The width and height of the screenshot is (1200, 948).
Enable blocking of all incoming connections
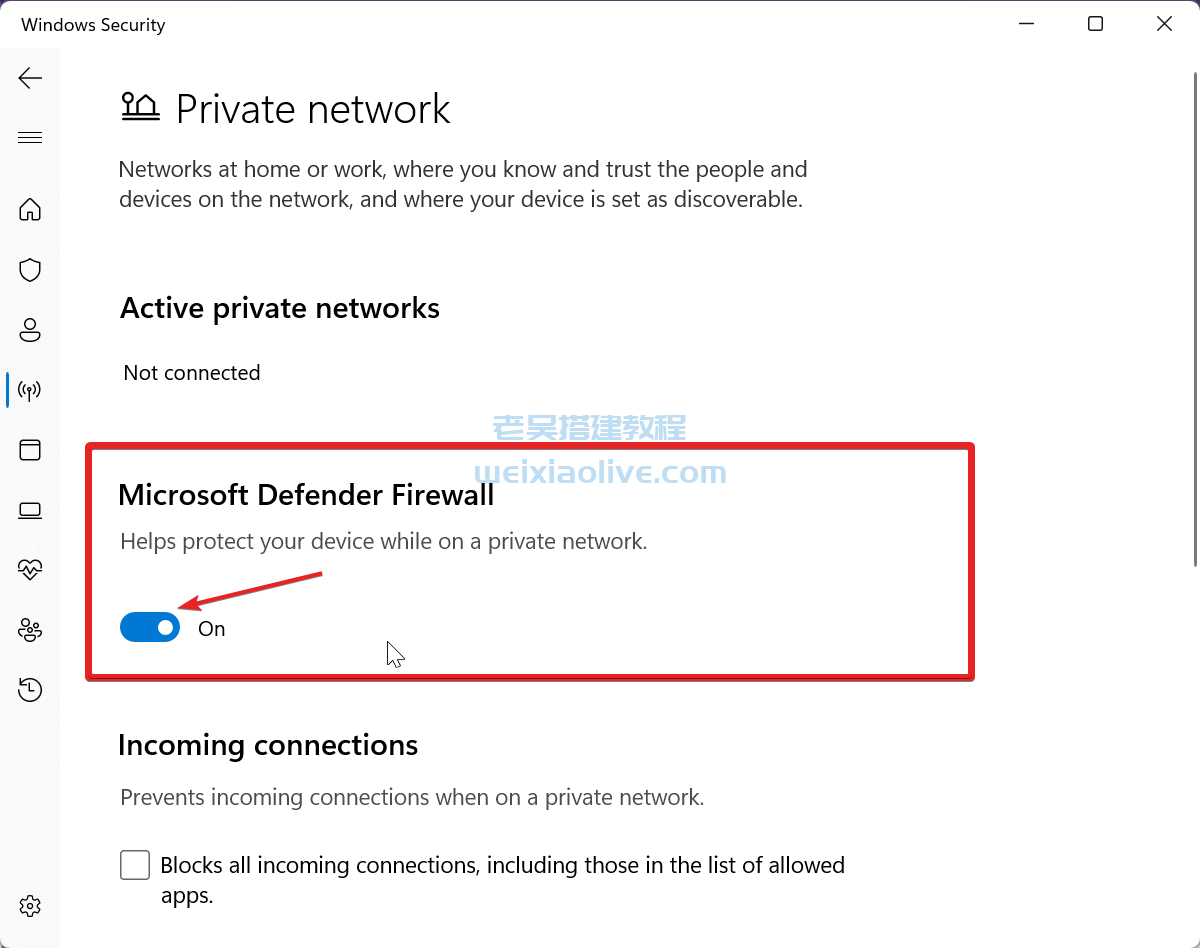(x=134, y=865)
